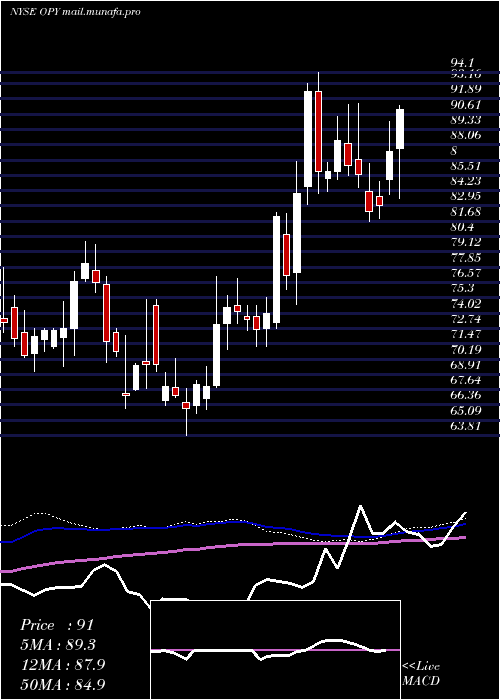
Task: Click the 76.57 price level label
Action: point(466,273)
